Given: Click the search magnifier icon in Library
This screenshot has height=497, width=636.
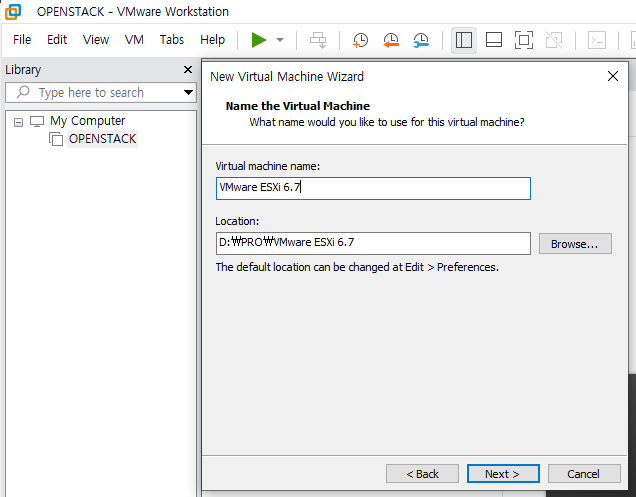Looking at the screenshot, I should coord(23,92).
